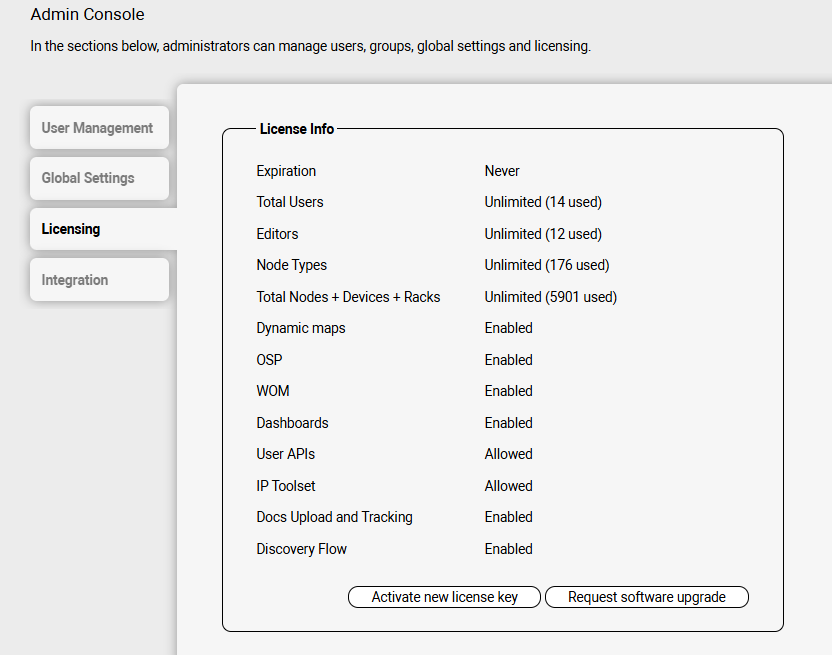Click the Docs Upload and Tracking label
This screenshot has height=655, width=832.
(334, 517)
